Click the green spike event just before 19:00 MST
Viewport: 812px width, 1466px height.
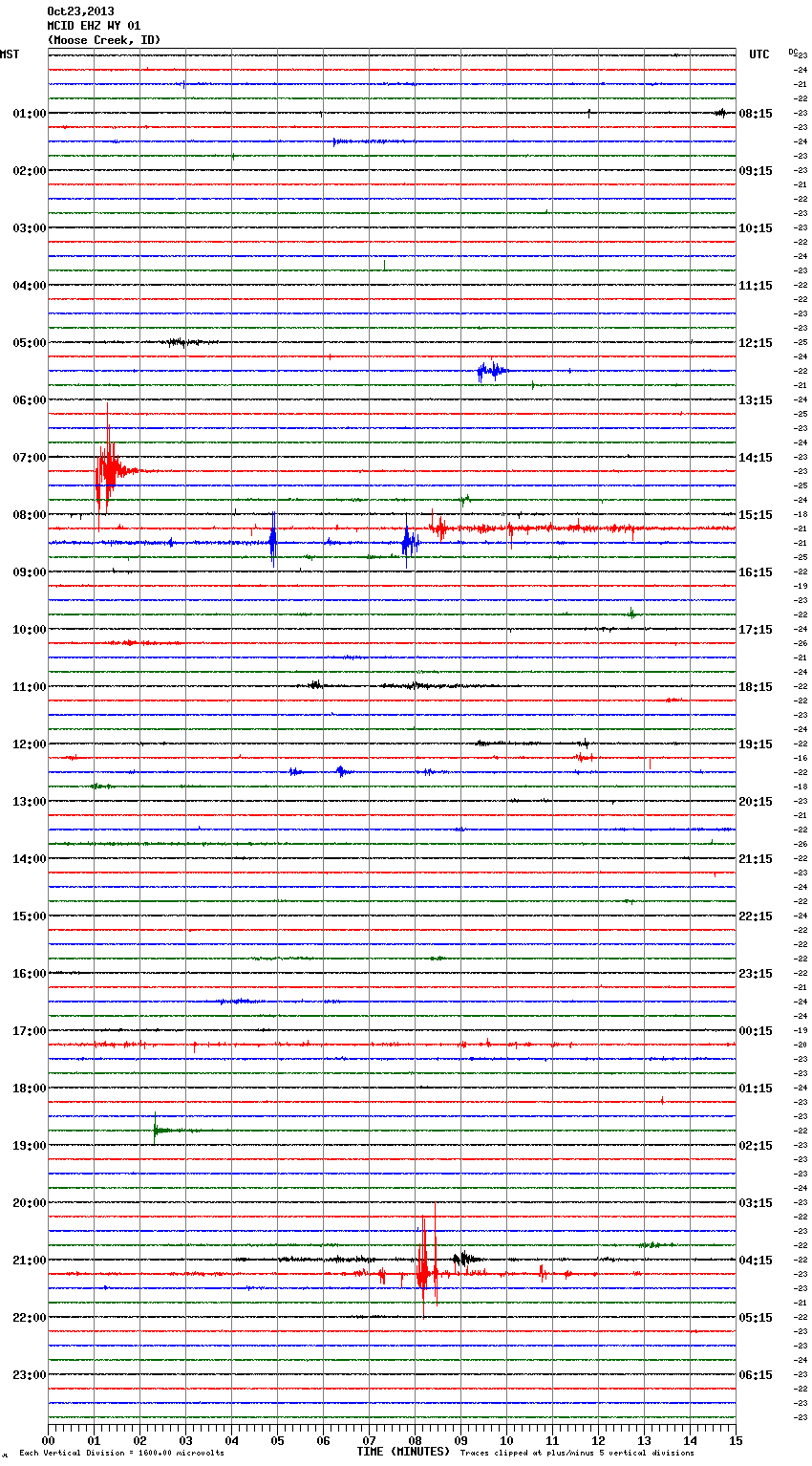(x=159, y=1130)
